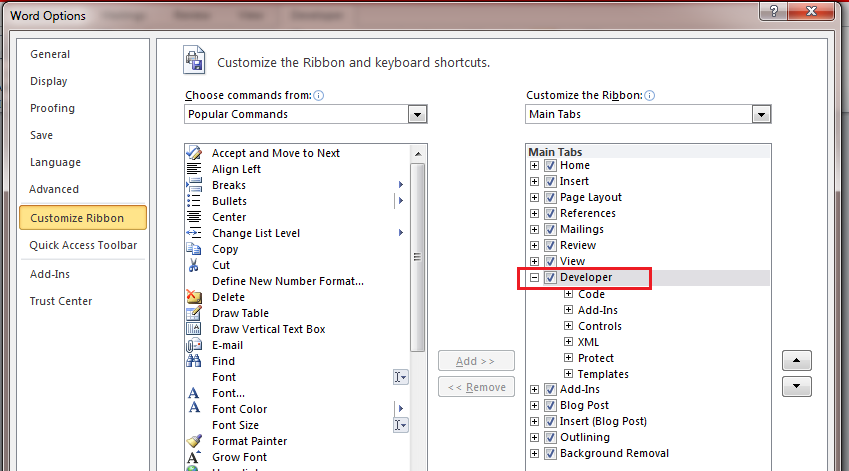This screenshot has width=849, height=471.
Task: Click the << Remove button
Action: 476,387
